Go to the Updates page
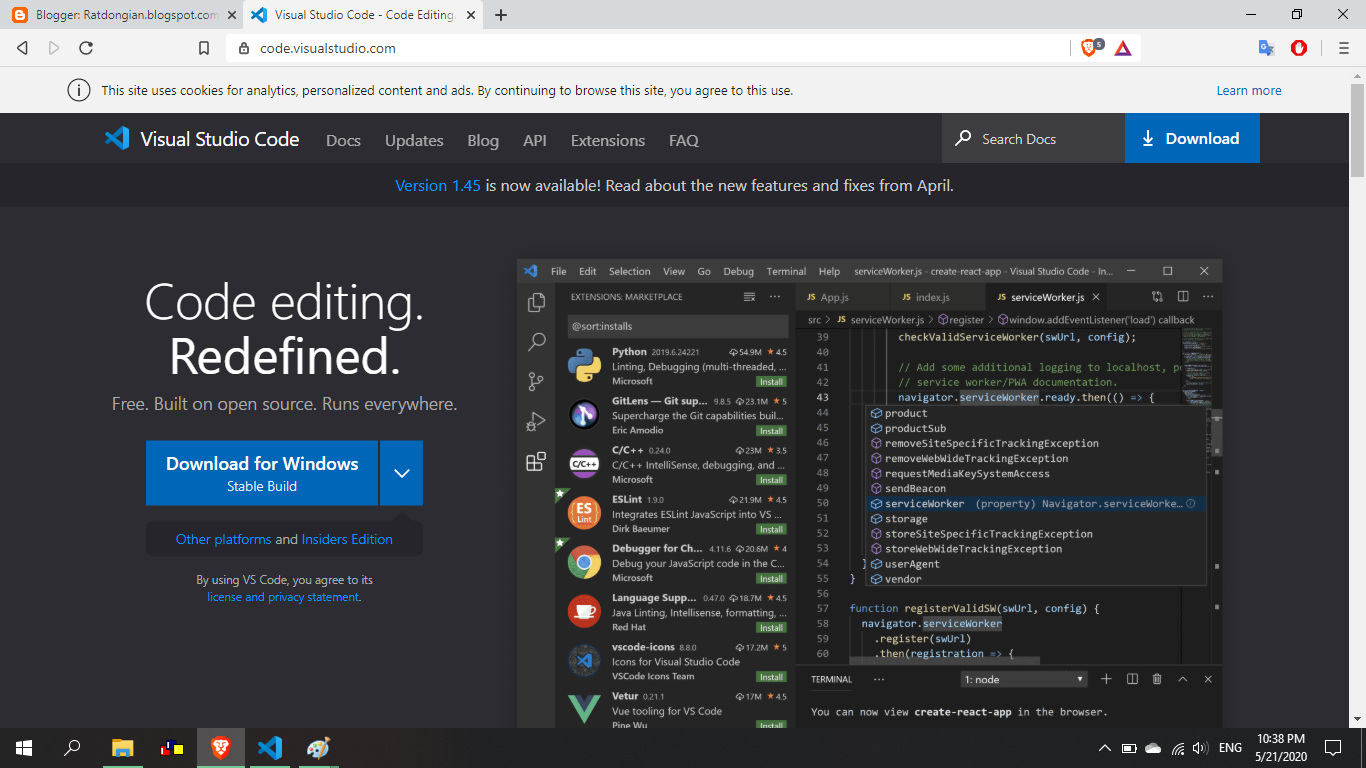 (414, 140)
